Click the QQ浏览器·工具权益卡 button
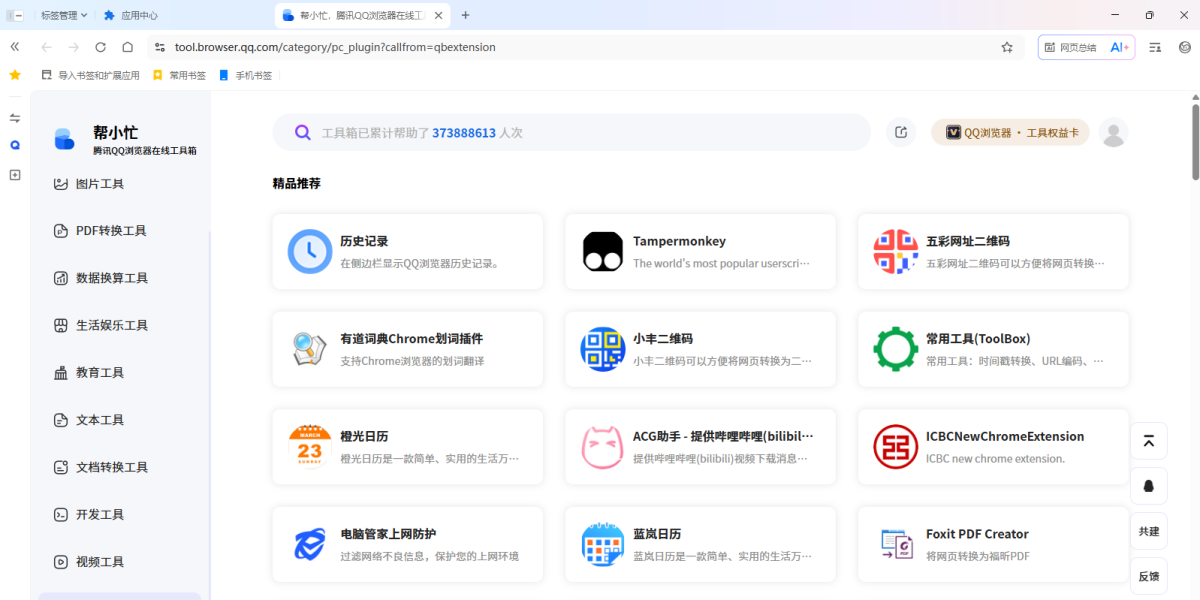This screenshot has width=1200, height=600. tap(1010, 132)
